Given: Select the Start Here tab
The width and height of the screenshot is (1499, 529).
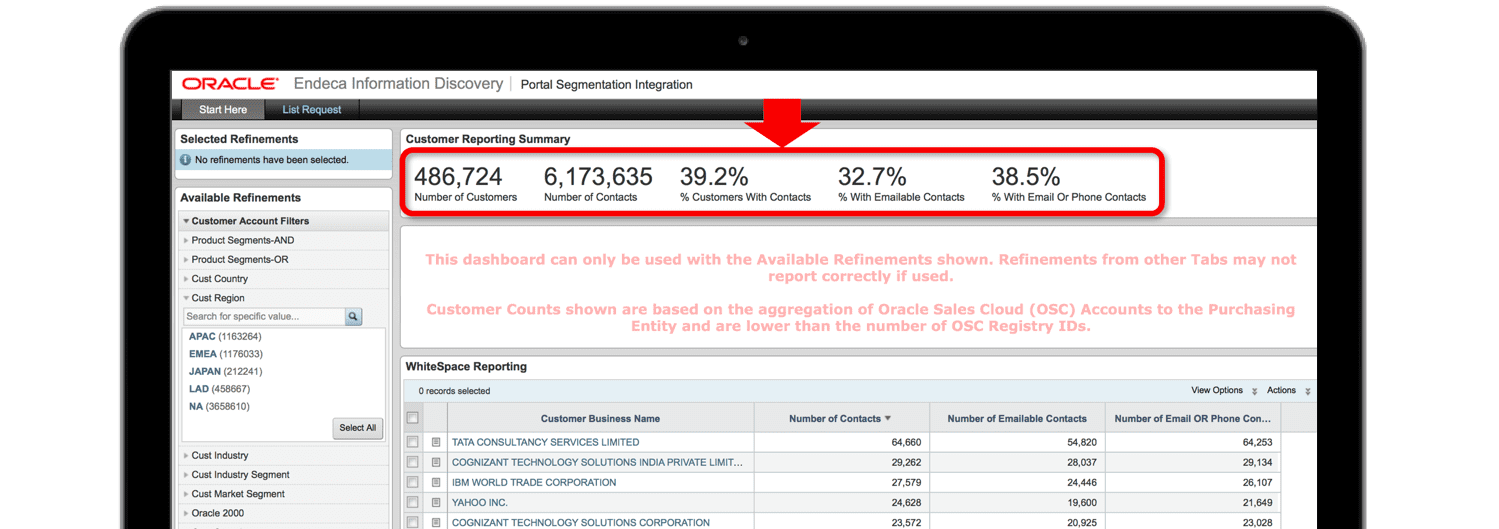Looking at the screenshot, I should 222,110.
